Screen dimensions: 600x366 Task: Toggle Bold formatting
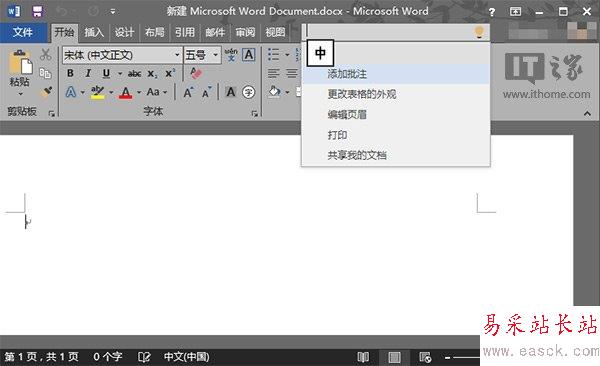tap(70, 73)
